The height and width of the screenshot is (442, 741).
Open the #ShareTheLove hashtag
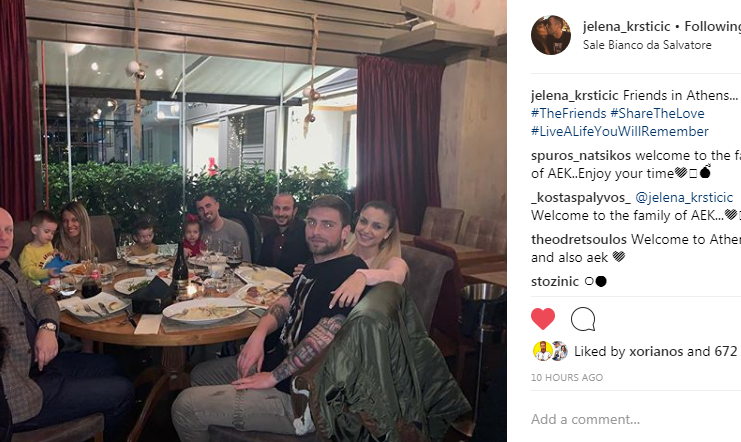coord(657,113)
